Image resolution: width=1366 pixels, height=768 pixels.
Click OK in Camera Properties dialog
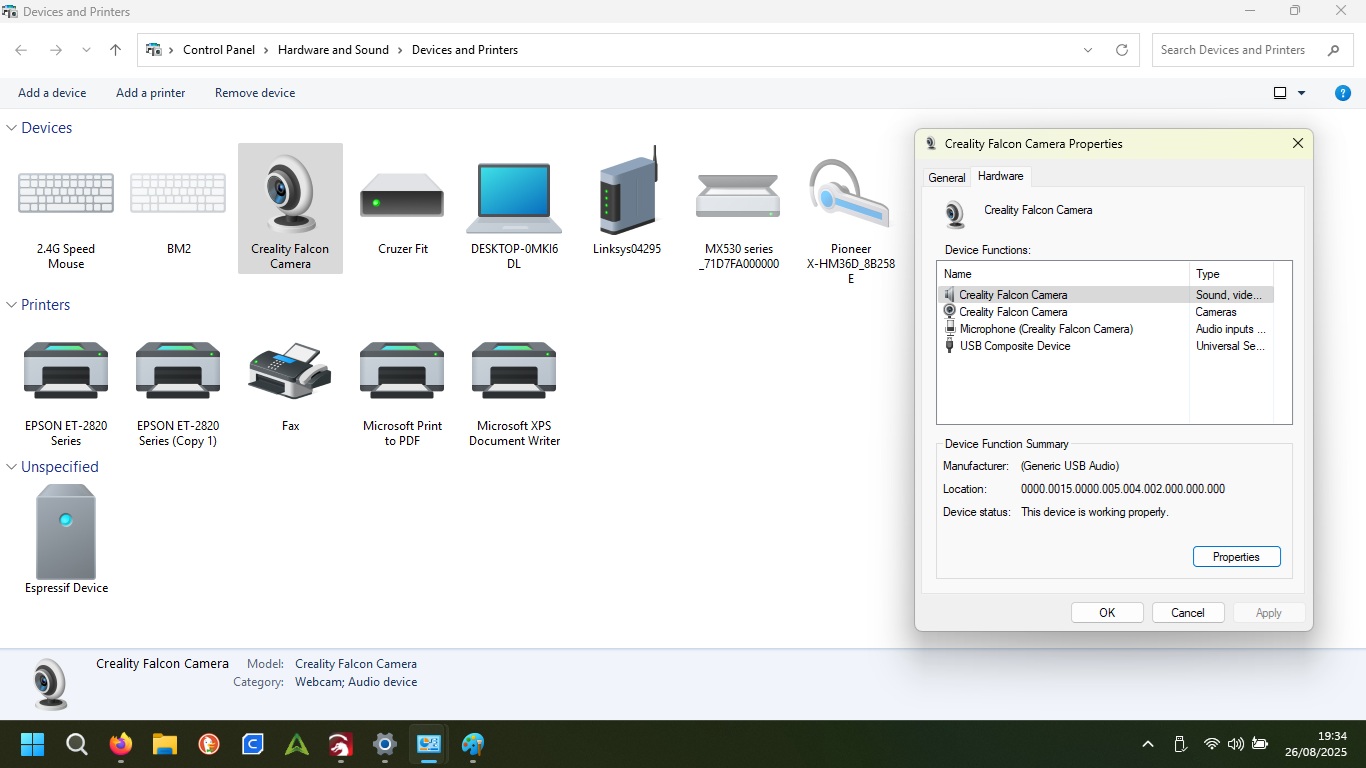(1107, 613)
